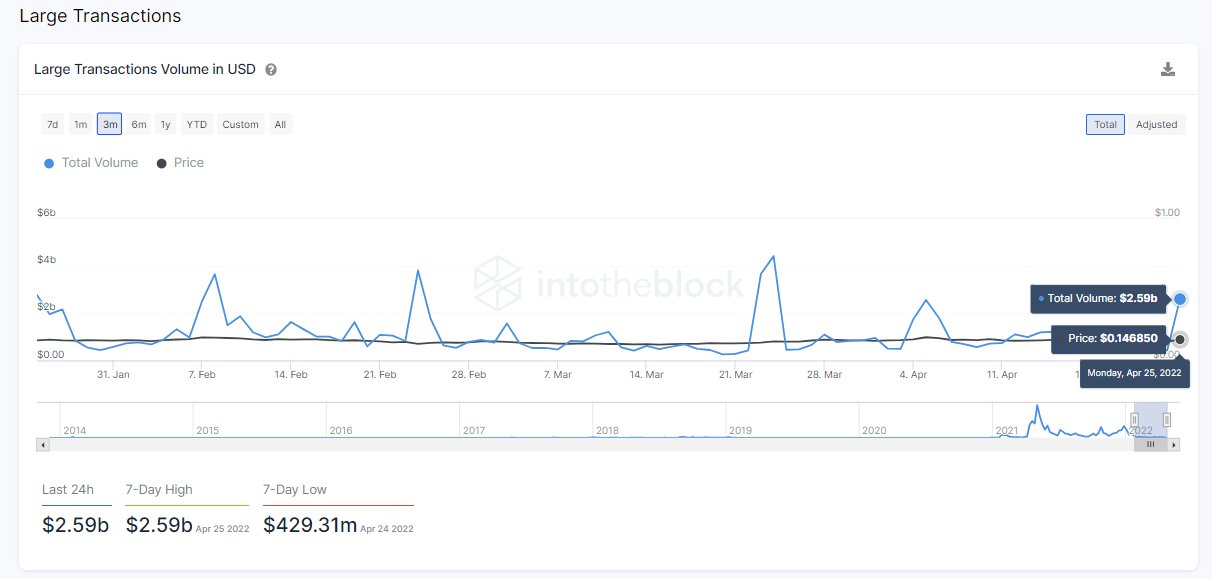The height and width of the screenshot is (579, 1212).
Task: Switch chart to Adjusted view
Action: tap(1156, 125)
